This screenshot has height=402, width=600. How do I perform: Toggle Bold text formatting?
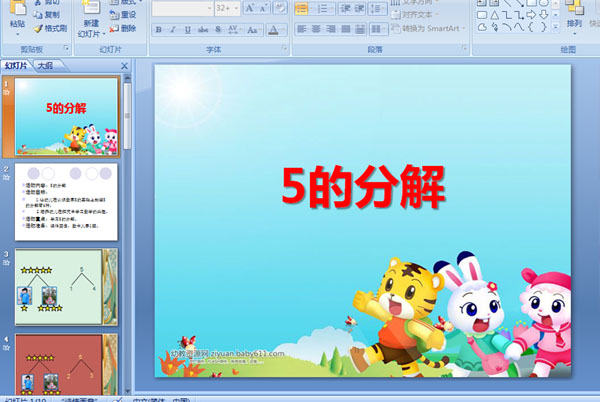pyautogui.click(x=159, y=29)
